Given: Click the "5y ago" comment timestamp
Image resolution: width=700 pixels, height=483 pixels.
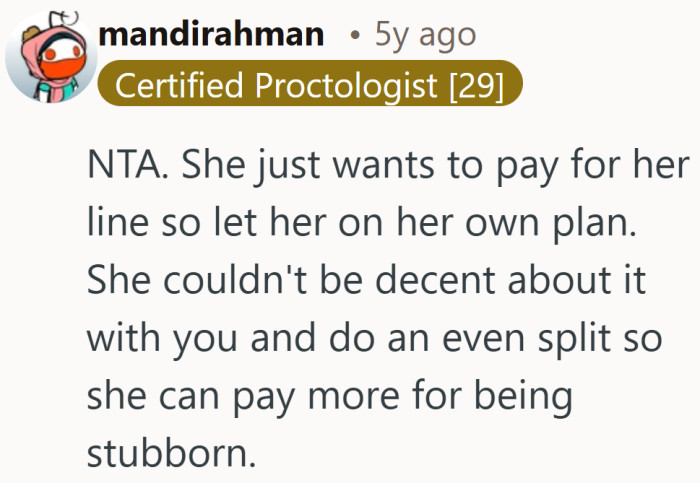Looking at the screenshot, I should (425, 35).
